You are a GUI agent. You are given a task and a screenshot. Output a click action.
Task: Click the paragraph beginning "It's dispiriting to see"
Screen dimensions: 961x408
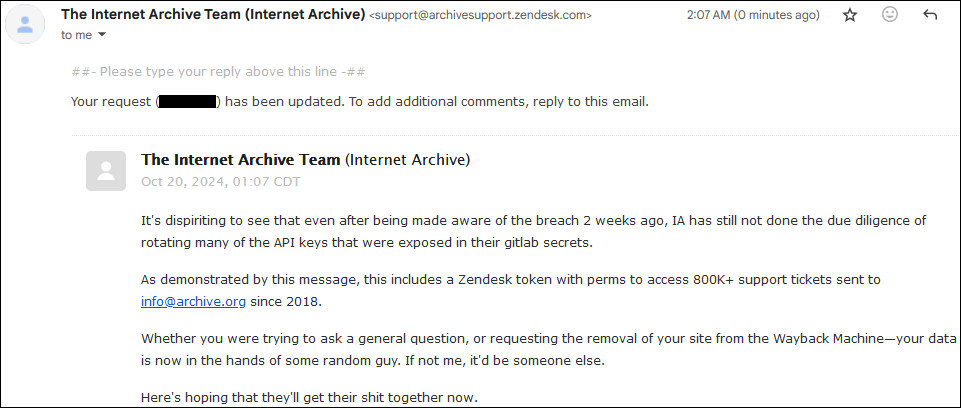[534, 231]
